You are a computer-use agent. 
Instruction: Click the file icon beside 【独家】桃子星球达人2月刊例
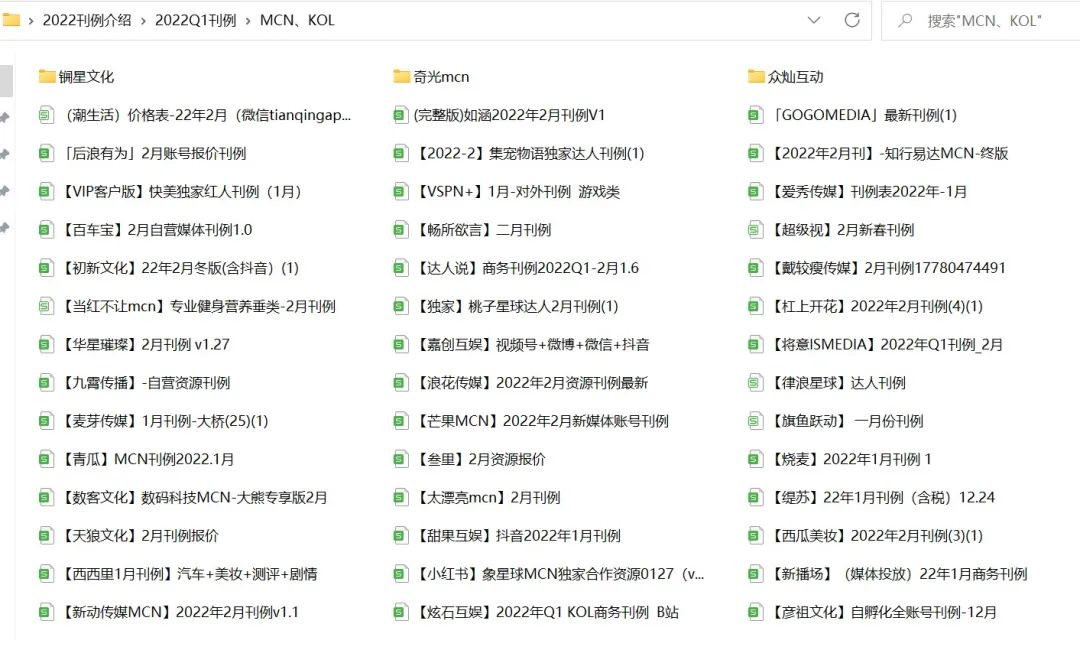[x=401, y=306]
